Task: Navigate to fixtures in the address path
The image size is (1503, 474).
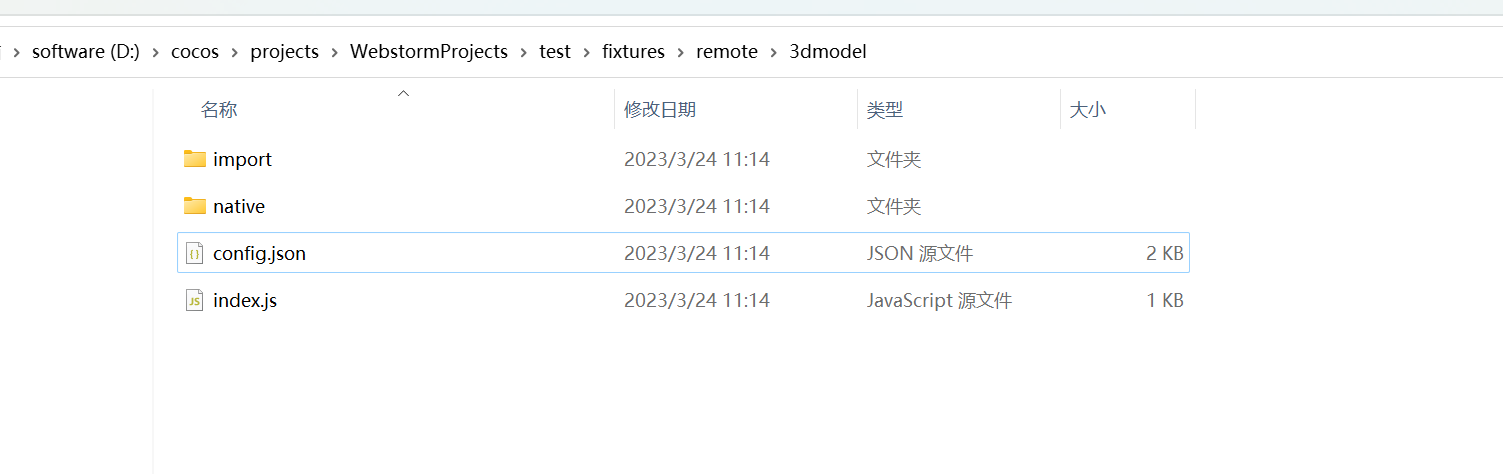Action: point(633,52)
